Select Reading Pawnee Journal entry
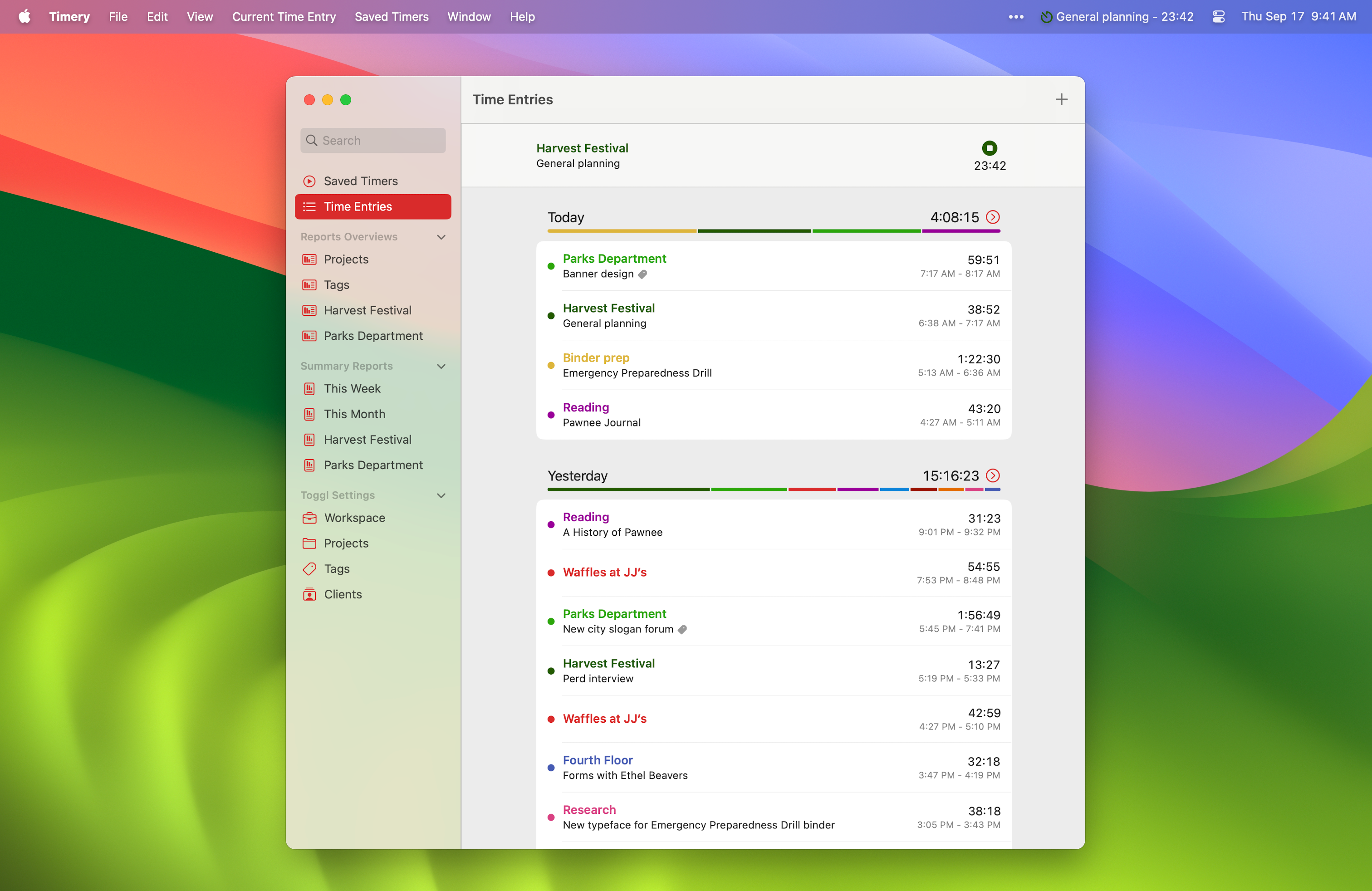Image resolution: width=1372 pixels, height=891 pixels. tap(774, 414)
